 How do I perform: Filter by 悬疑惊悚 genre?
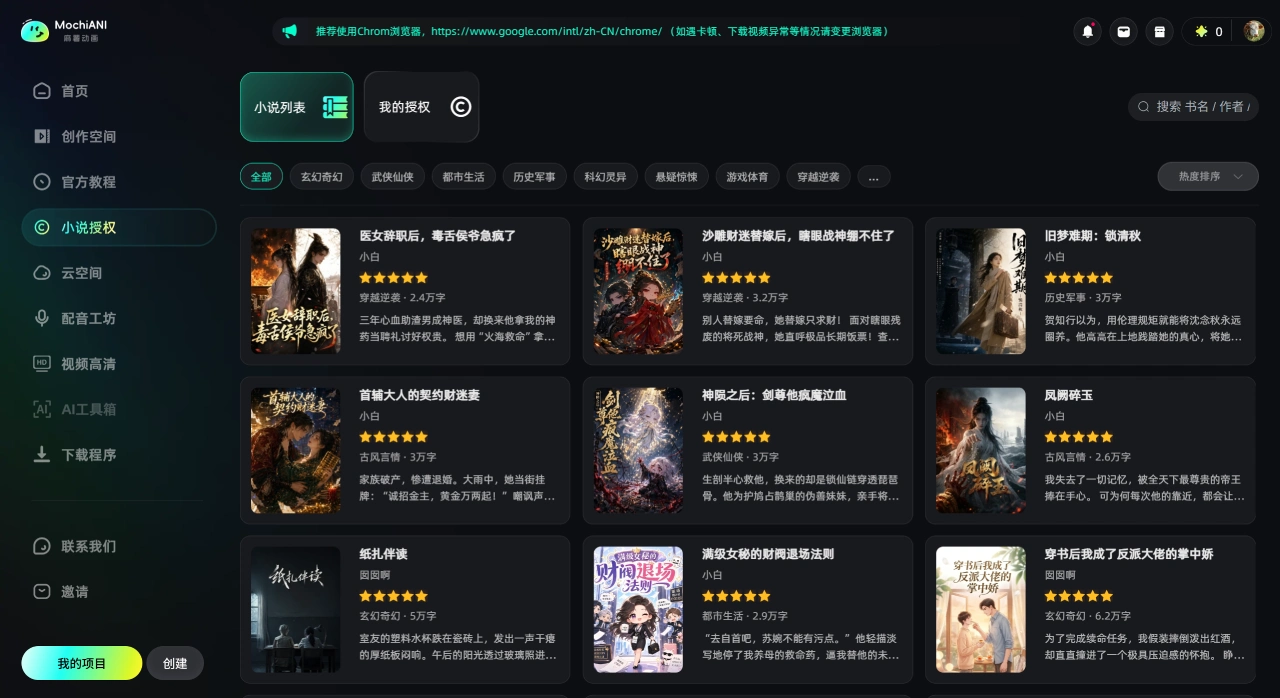[677, 177]
